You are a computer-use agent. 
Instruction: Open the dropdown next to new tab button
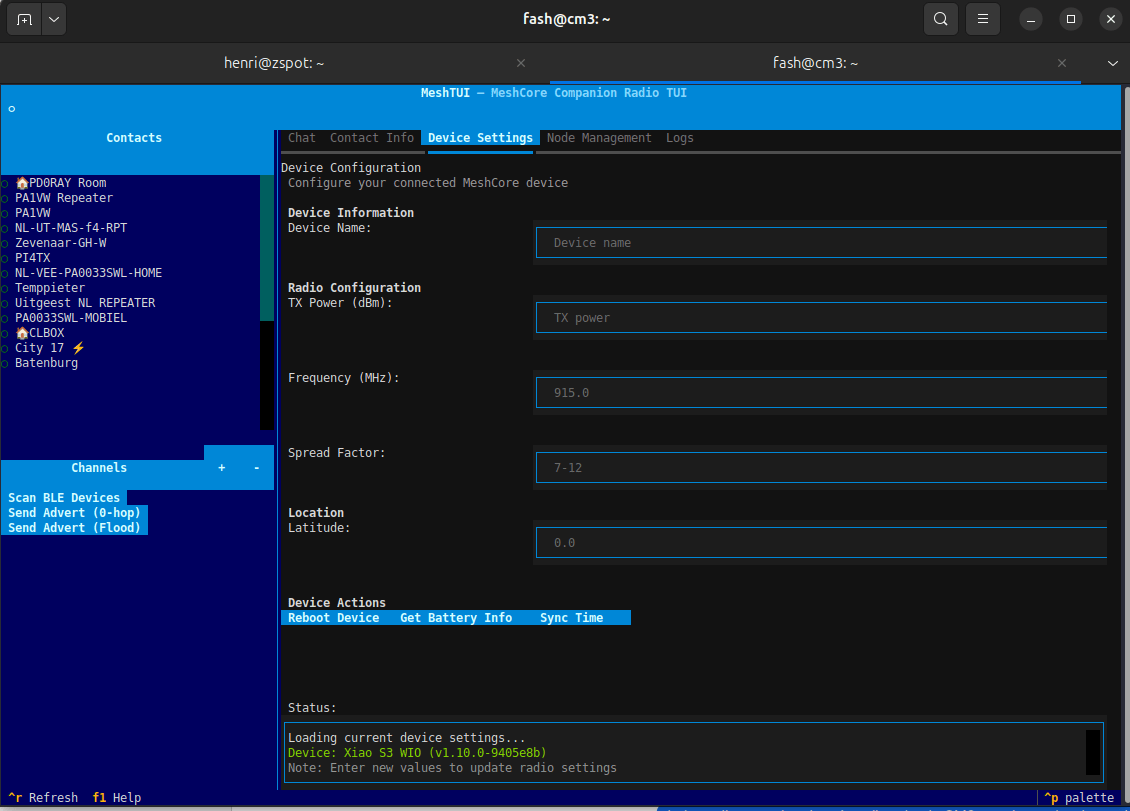[x=53, y=19]
